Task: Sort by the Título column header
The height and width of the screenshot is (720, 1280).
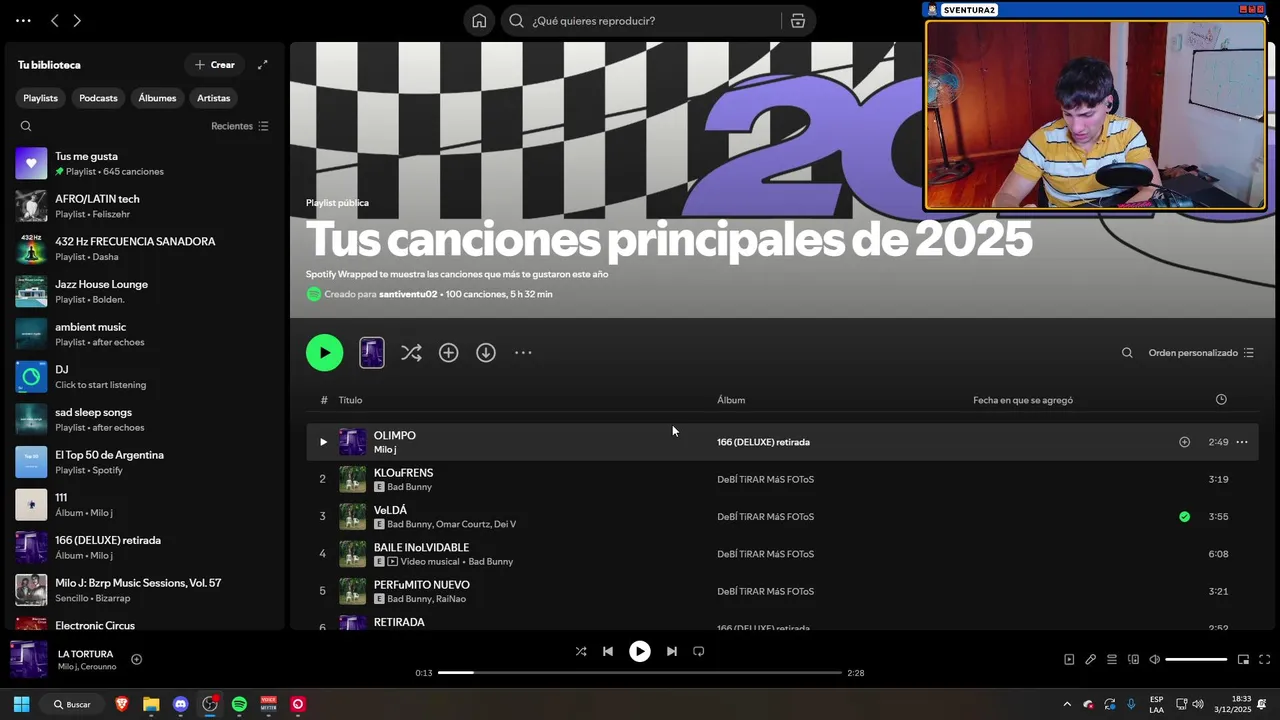Action: point(350,400)
